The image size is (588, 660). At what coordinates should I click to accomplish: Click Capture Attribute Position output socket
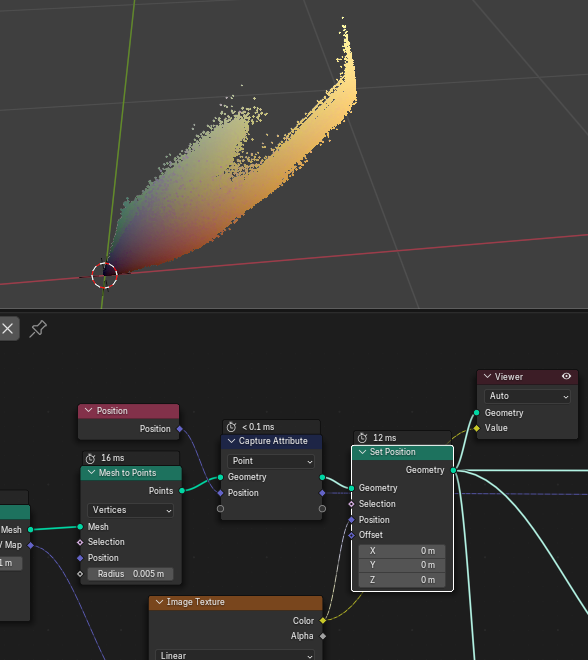pos(322,493)
